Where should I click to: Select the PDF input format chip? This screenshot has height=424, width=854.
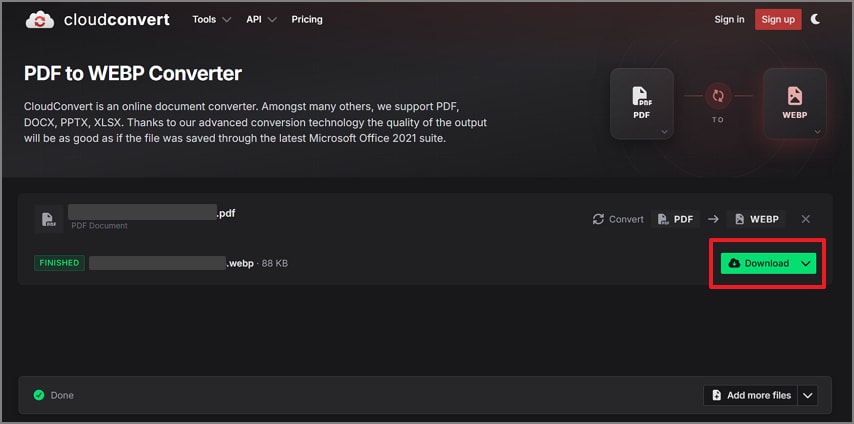click(675, 219)
